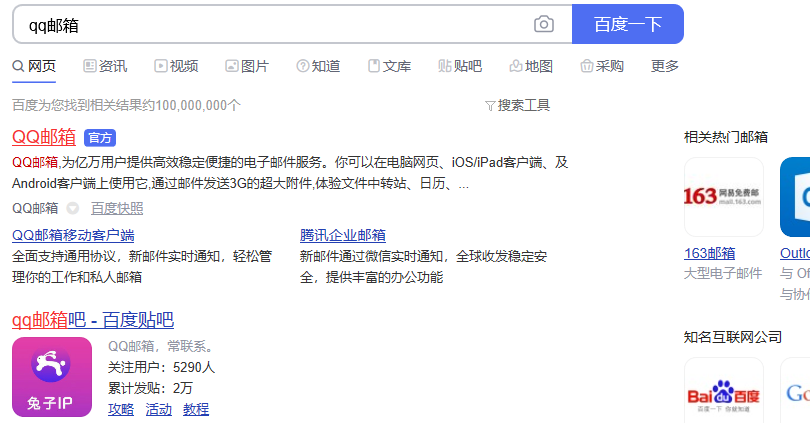Click the camera image-search icon
The height and width of the screenshot is (423, 810).
click(x=543, y=24)
